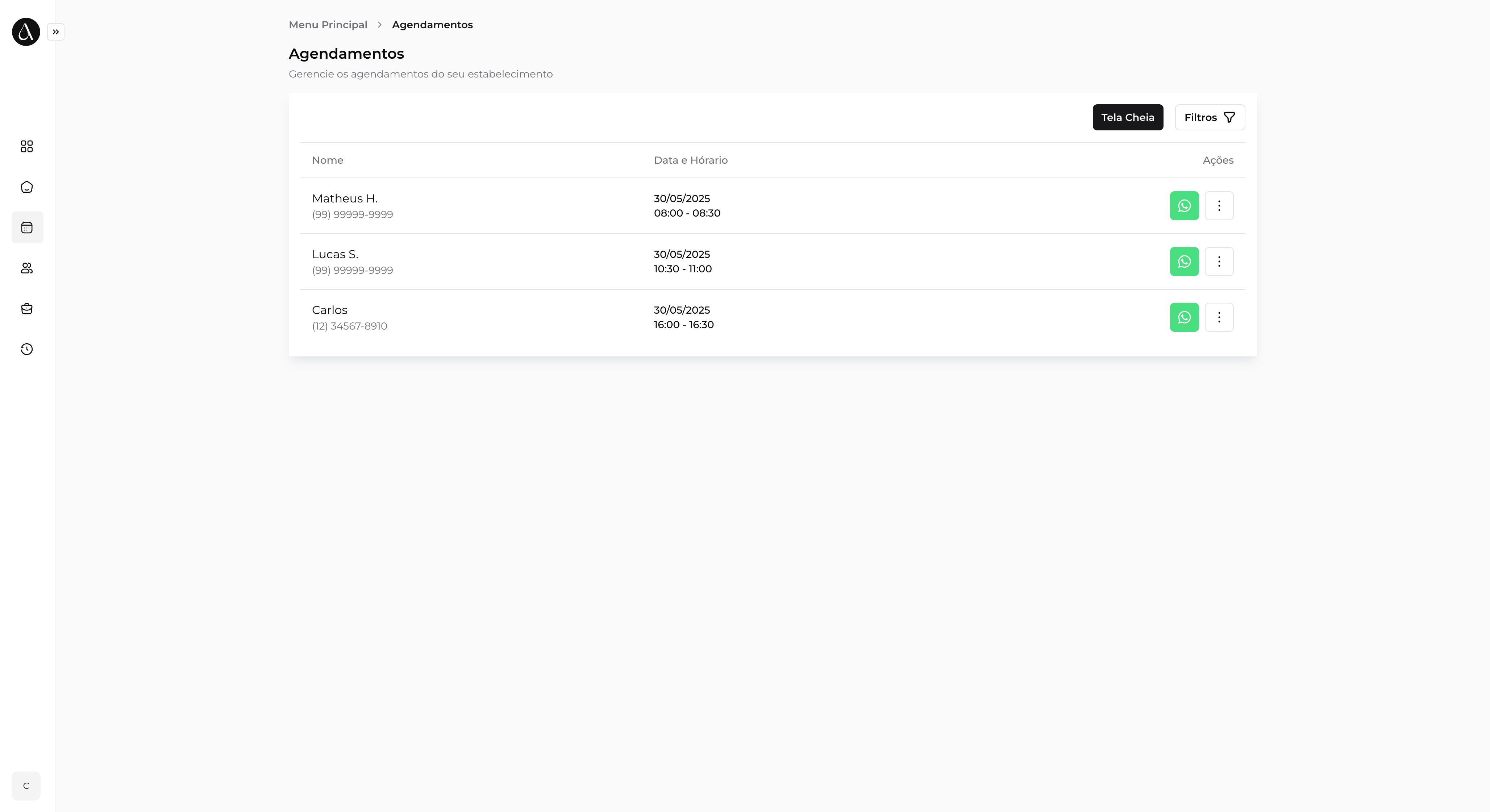Click the app logo at top left
The image size is (1490, 812).
click(26, 32)
